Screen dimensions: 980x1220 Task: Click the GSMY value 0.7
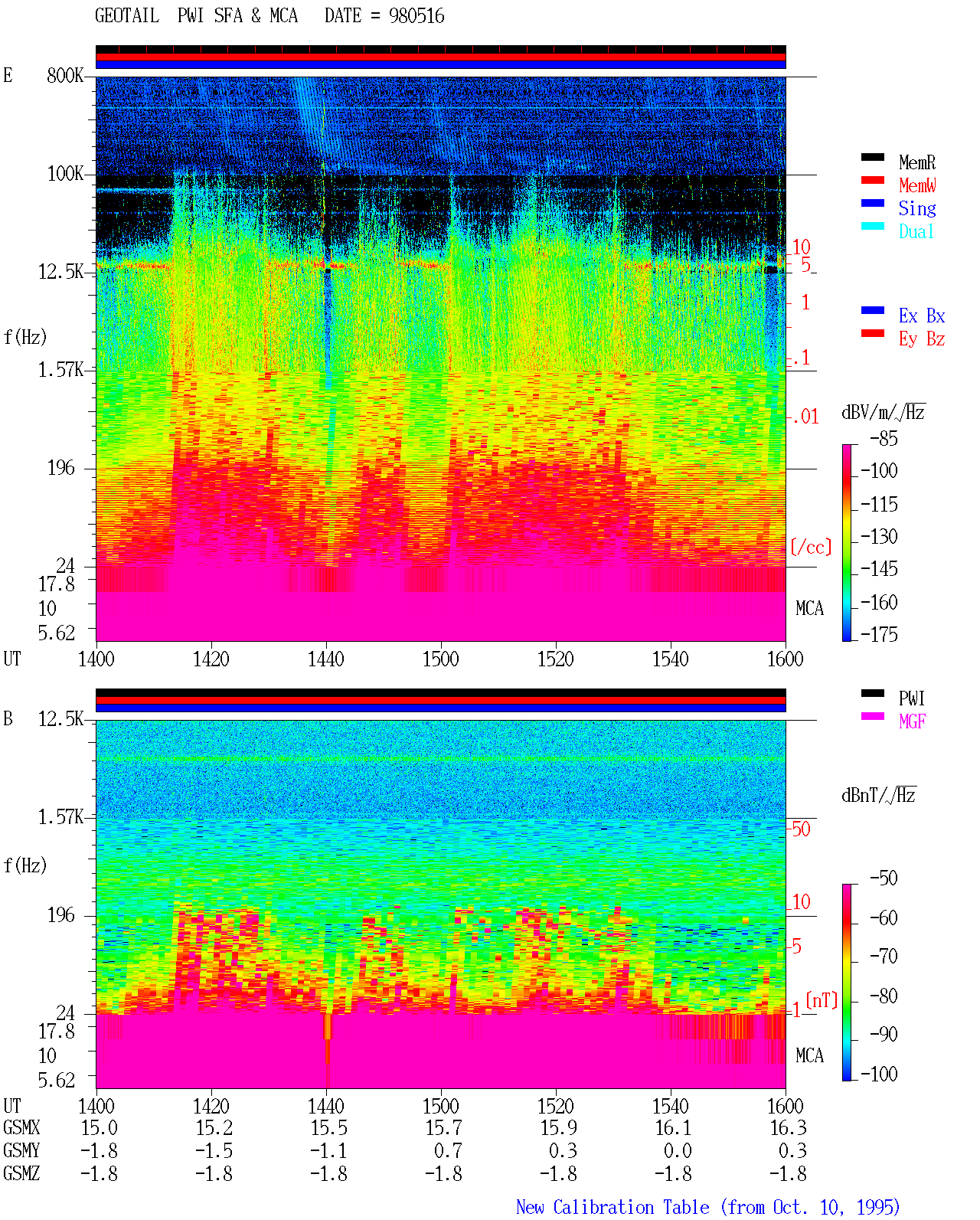[449, 1151]
